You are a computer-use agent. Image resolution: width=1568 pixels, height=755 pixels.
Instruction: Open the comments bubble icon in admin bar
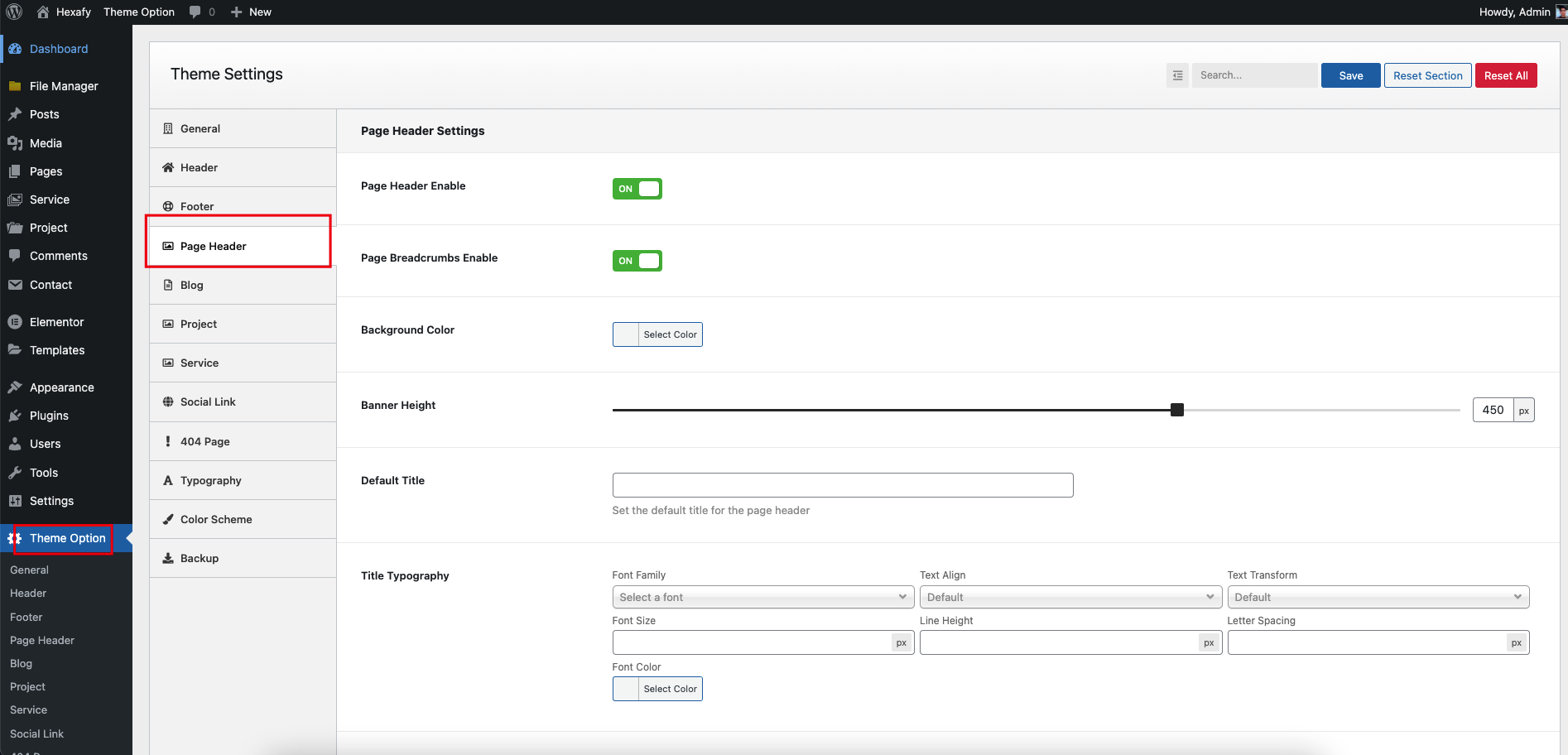(195, 12)
